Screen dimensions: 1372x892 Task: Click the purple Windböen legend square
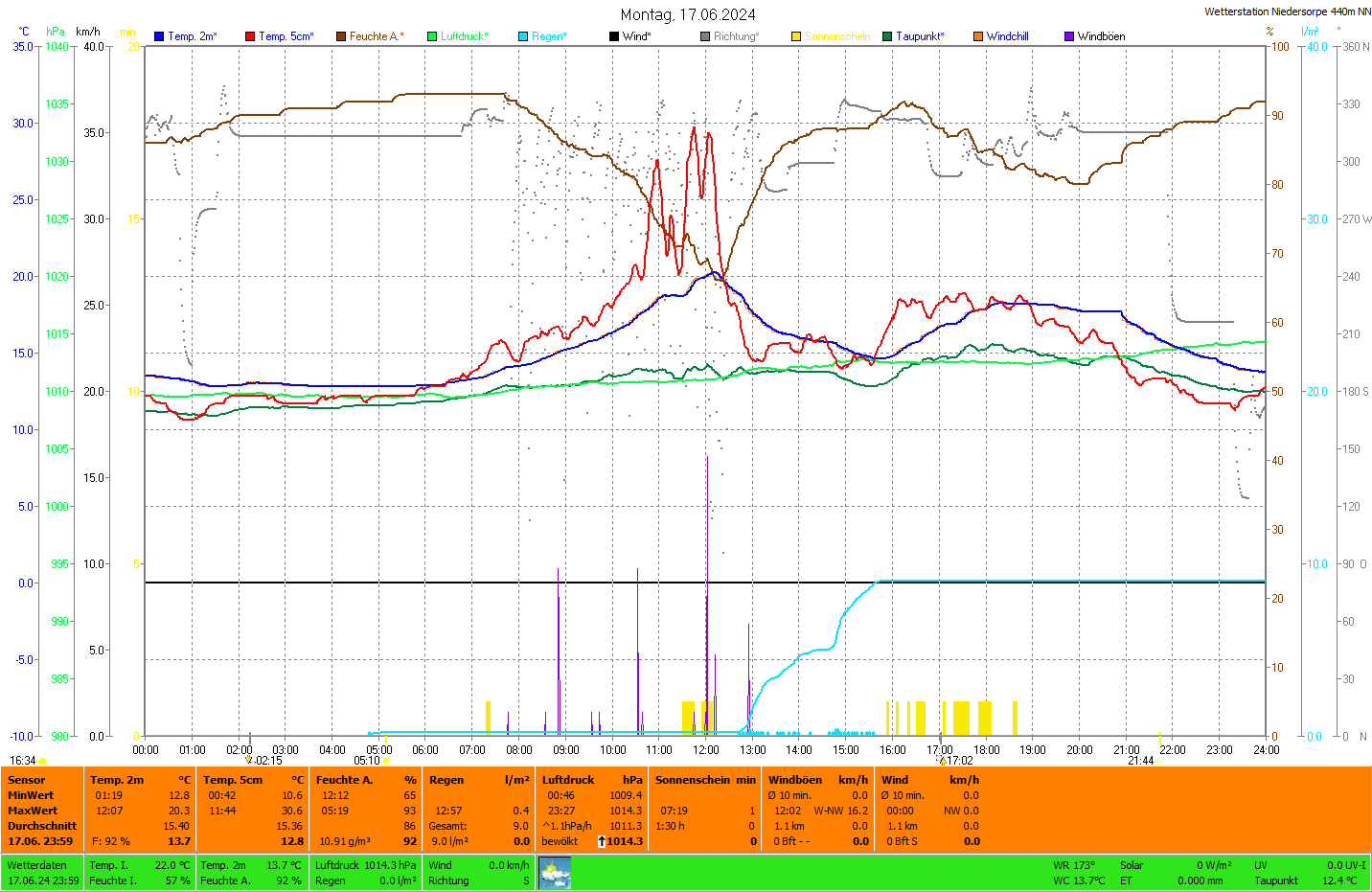tap(1069, 36)
